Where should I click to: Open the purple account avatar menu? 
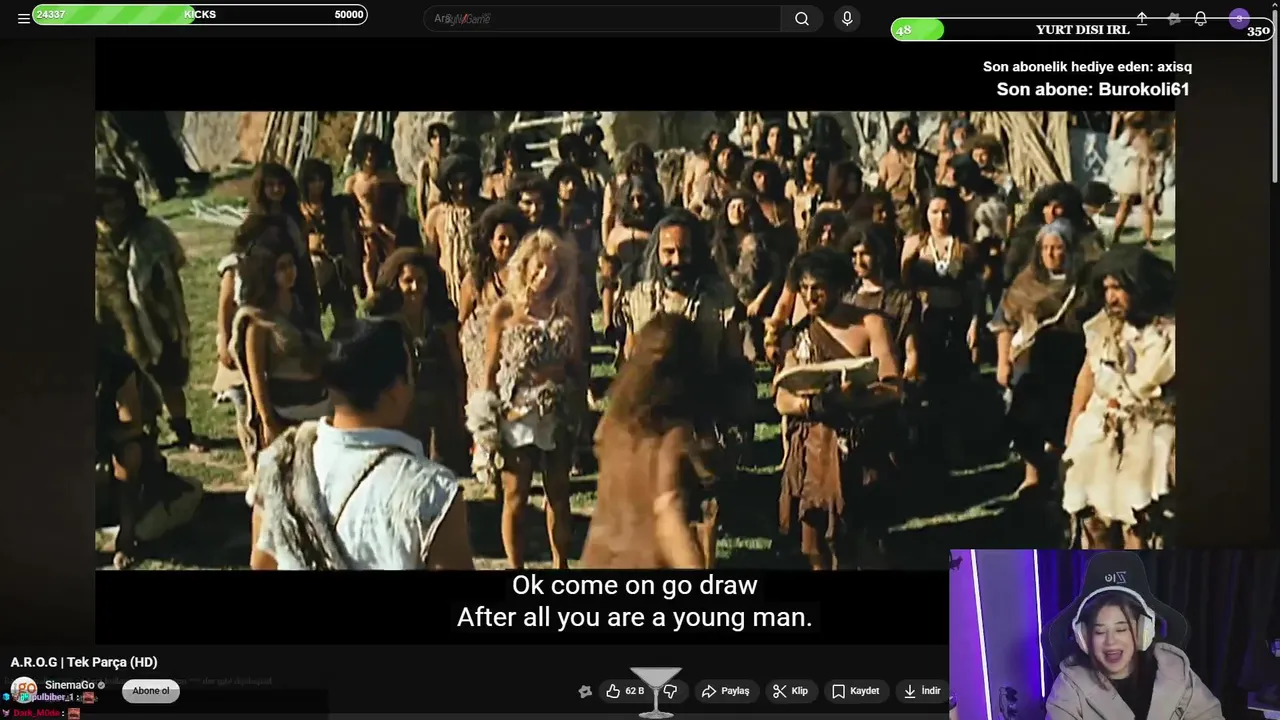pos(1239,19)
